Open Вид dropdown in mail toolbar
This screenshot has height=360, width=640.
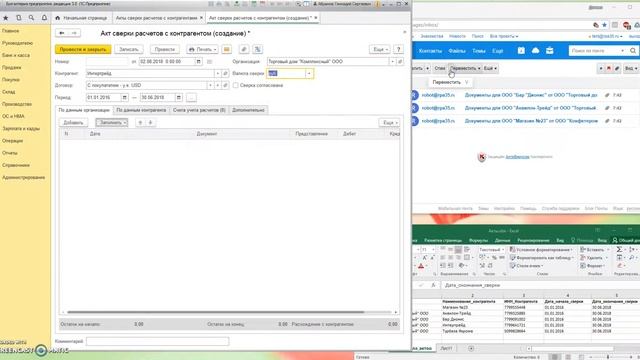point(631,68)
